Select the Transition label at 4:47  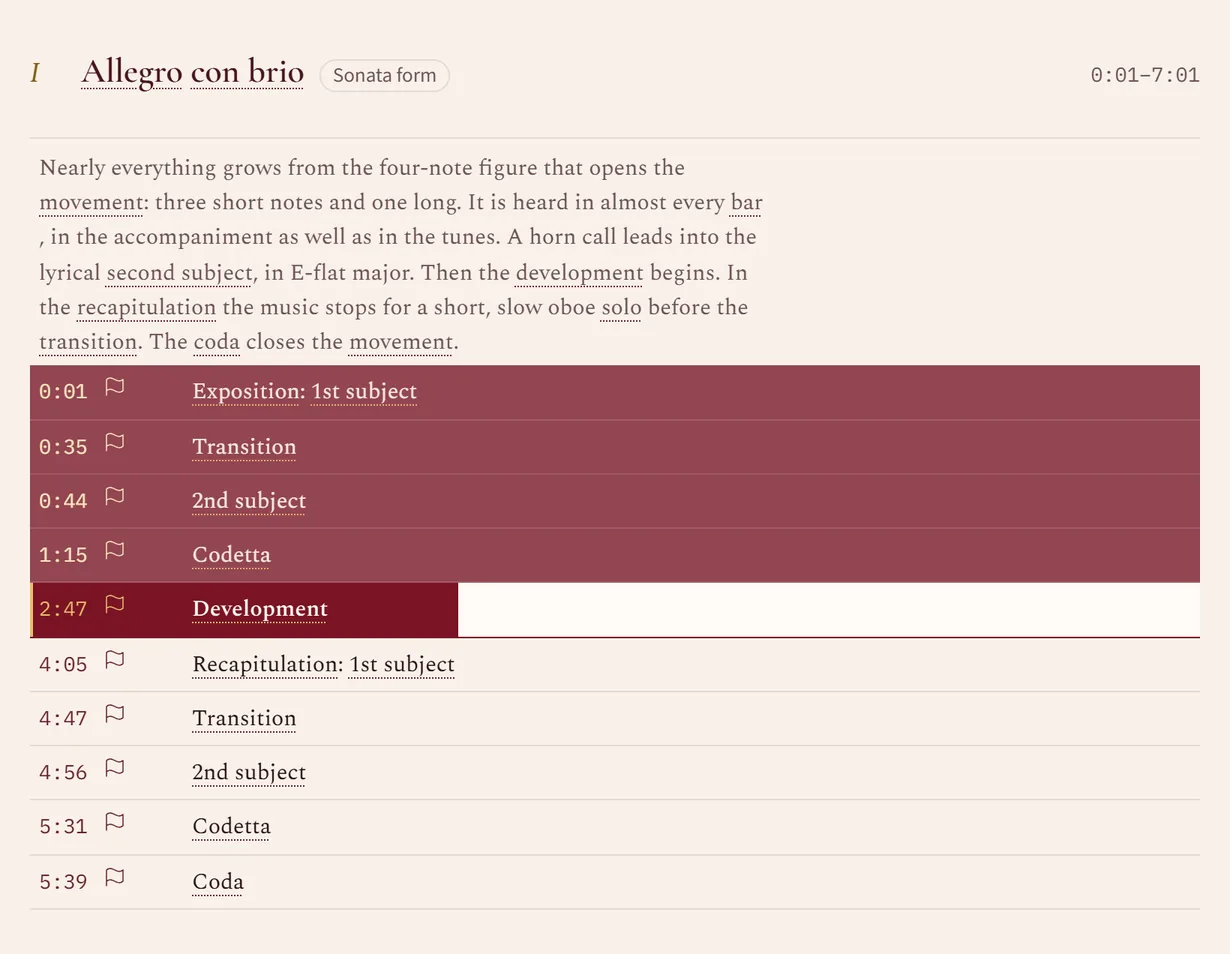point(244,718)
